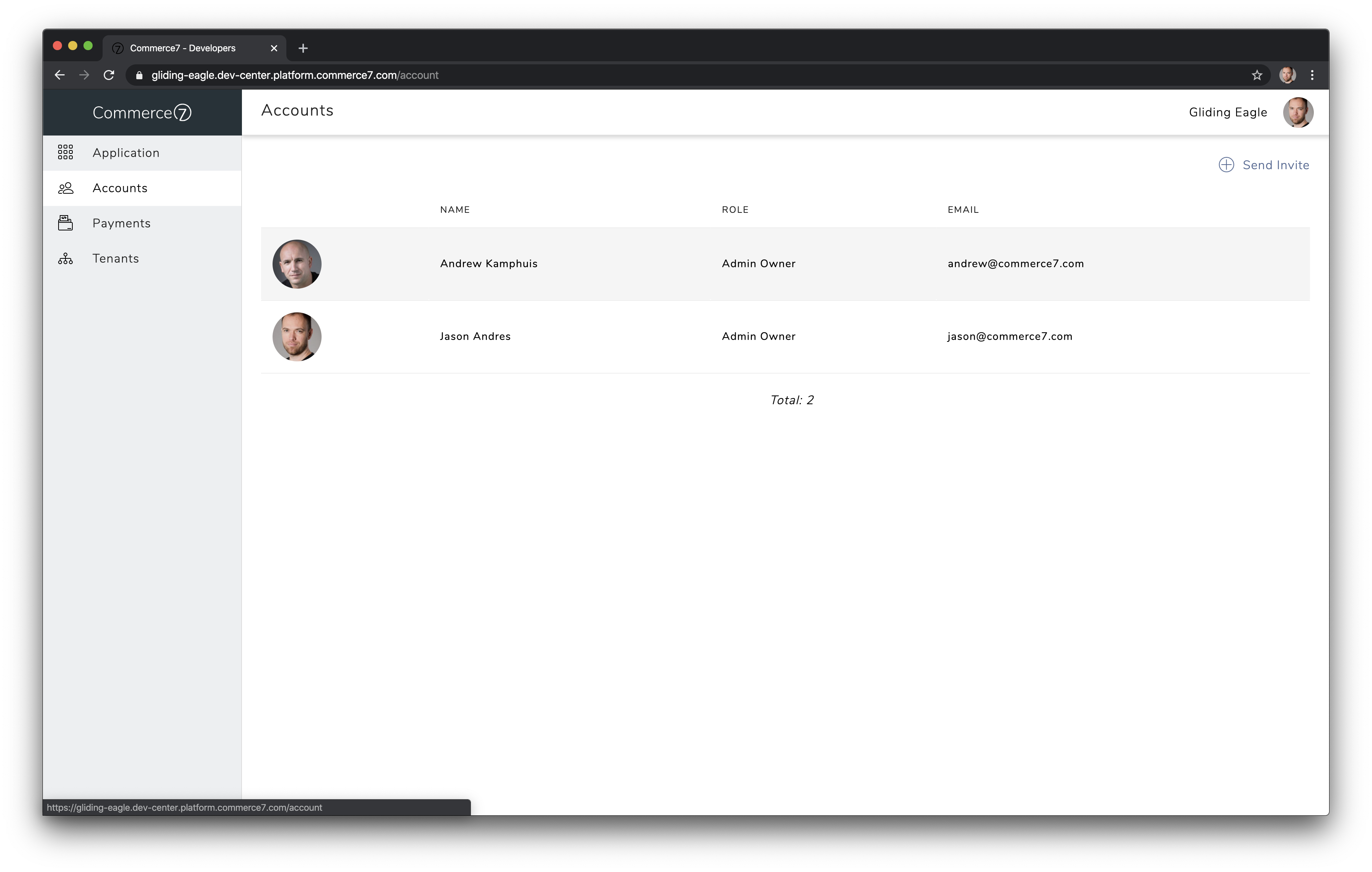Close the Commerce7 - Developers tab
Viewport: 1372px width, 872px height.
tap(274, 48)
